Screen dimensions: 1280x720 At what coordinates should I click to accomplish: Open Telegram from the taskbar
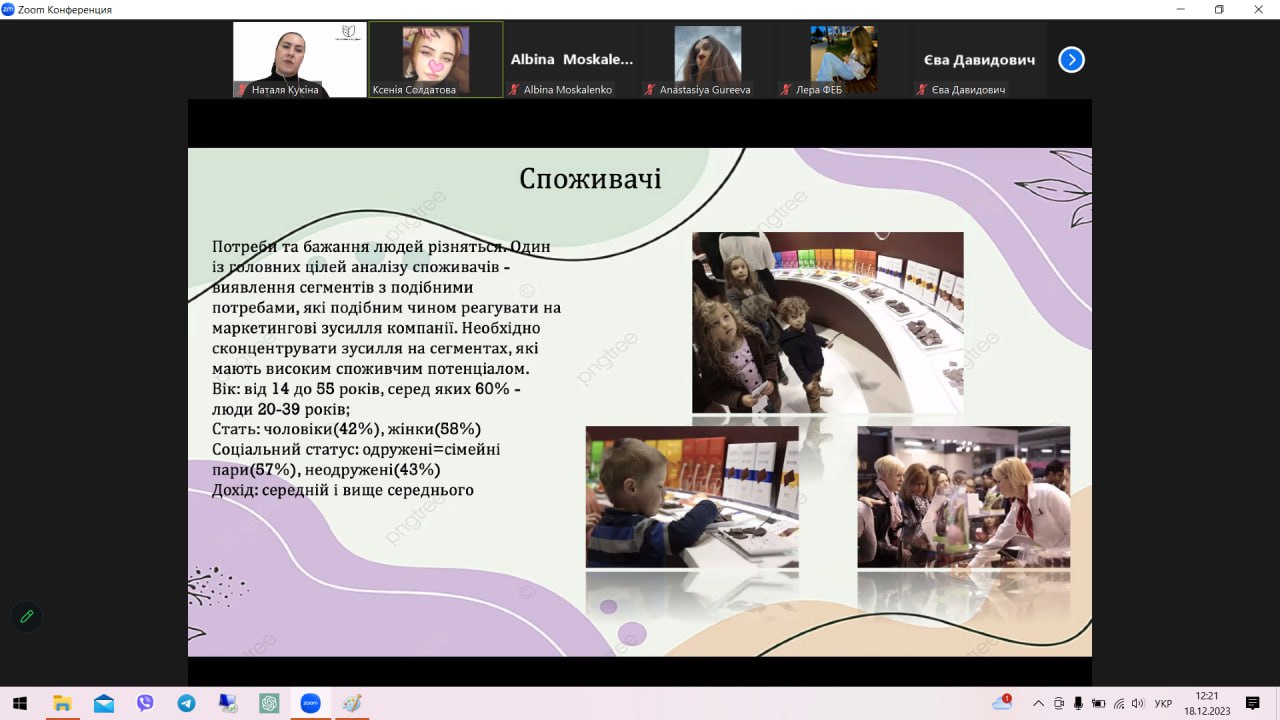186,703
